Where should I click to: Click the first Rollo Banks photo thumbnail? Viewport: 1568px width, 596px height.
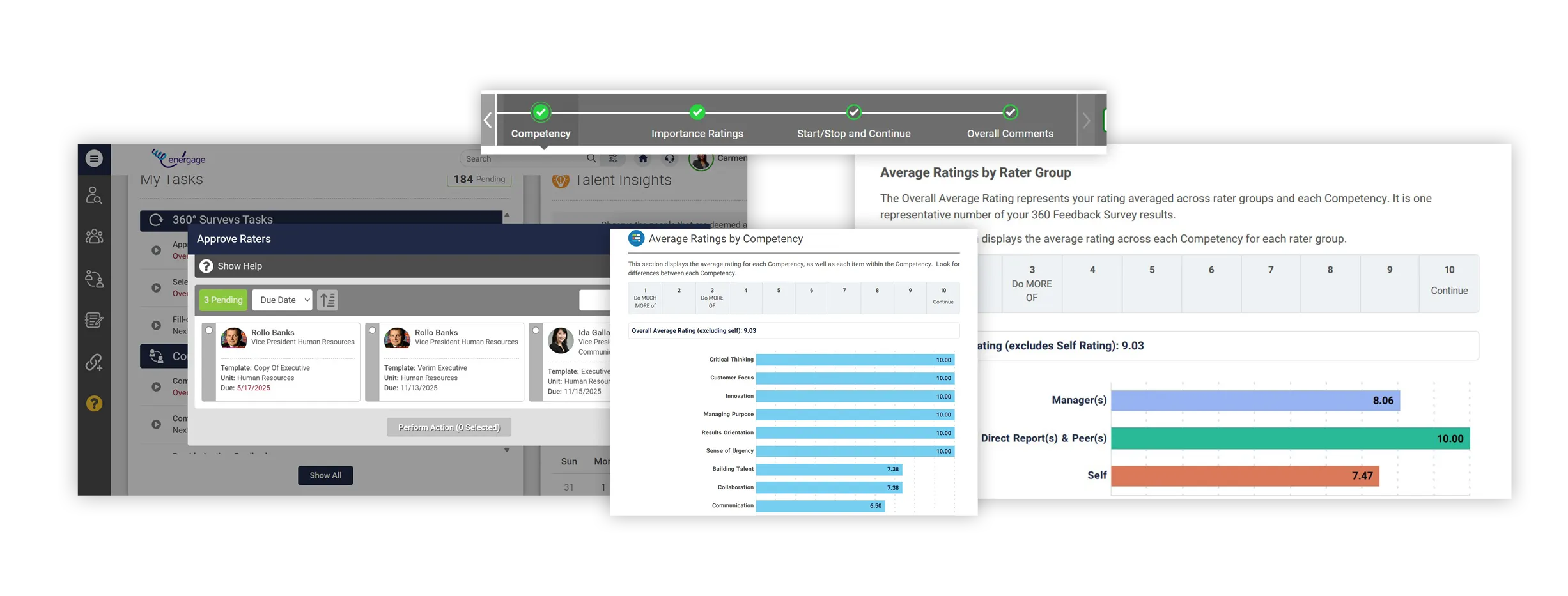[x=234, y=338]
